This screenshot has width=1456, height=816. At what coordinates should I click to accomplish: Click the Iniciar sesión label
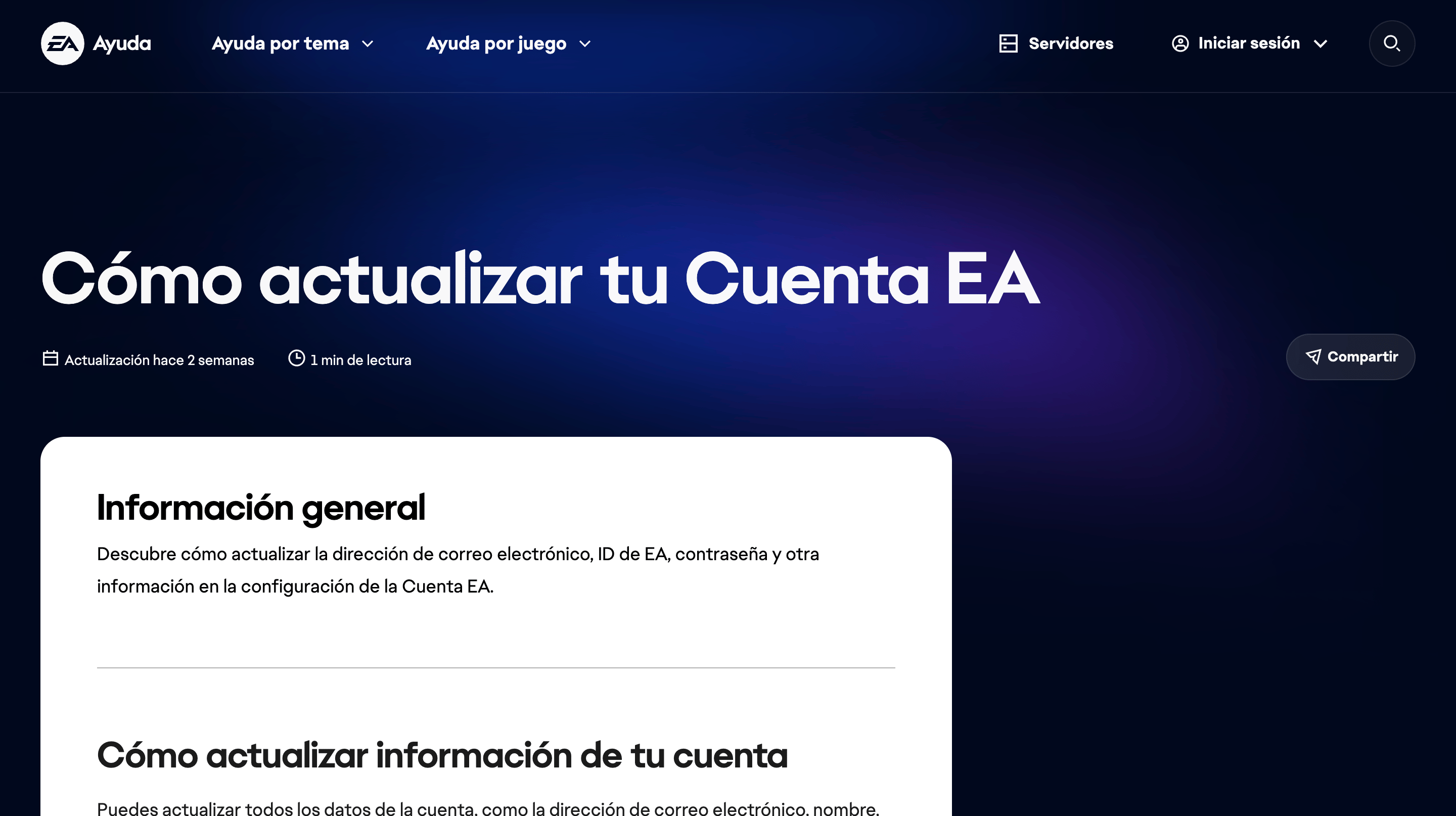pyautogui.click(x=1249, y=43)
